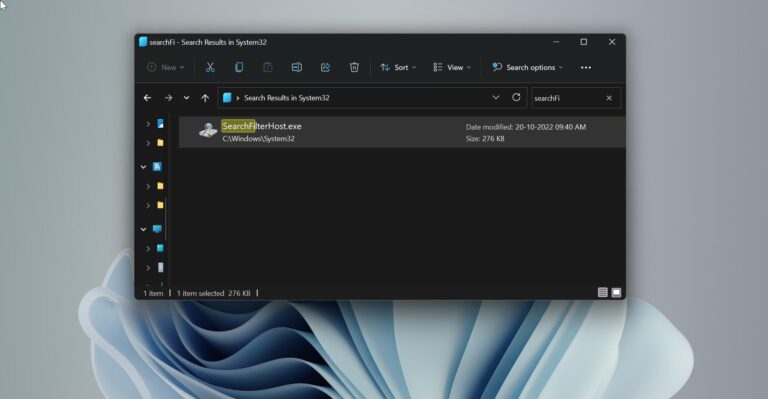Screen dimensions: 768x399
Task: Select SearchFilterHost.exe result
Action: tap(402, 132)
